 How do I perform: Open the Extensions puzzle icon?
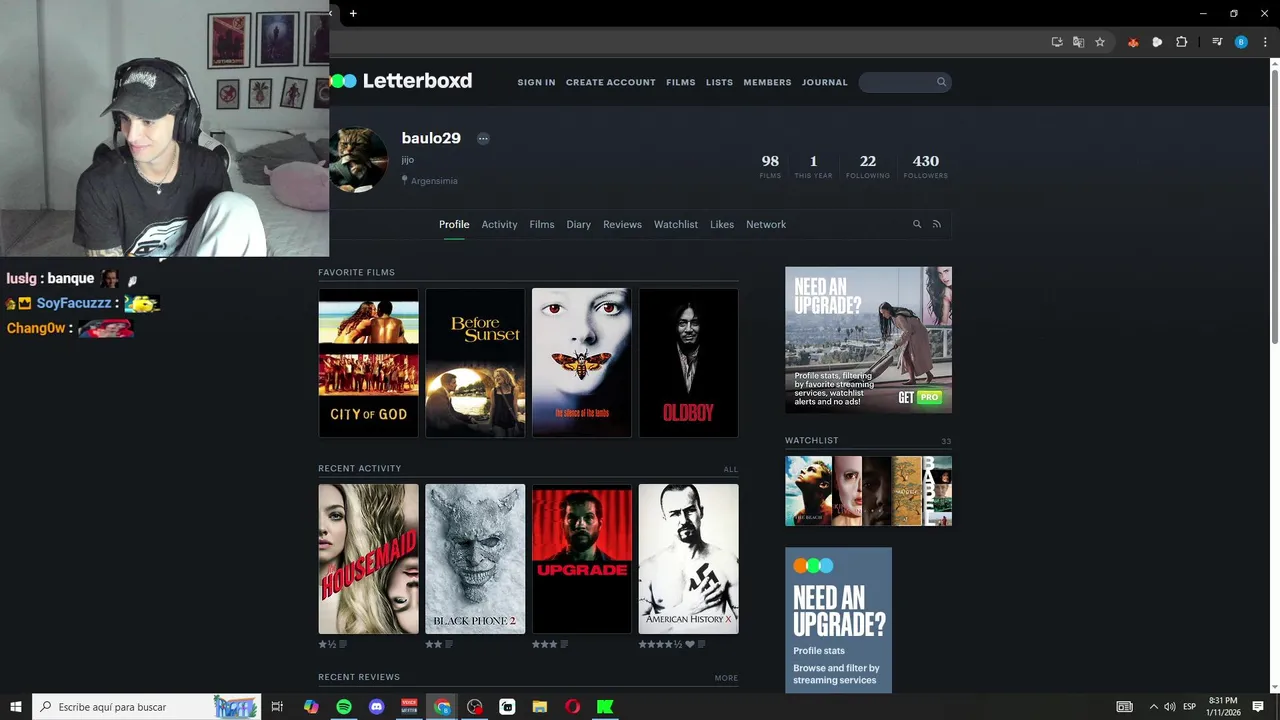point(1182,42)
